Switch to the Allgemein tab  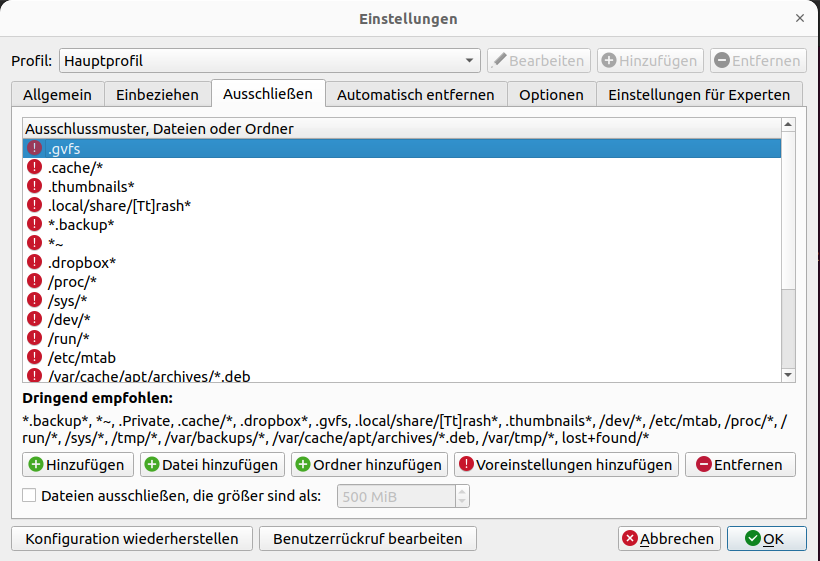tap(57, 95)
